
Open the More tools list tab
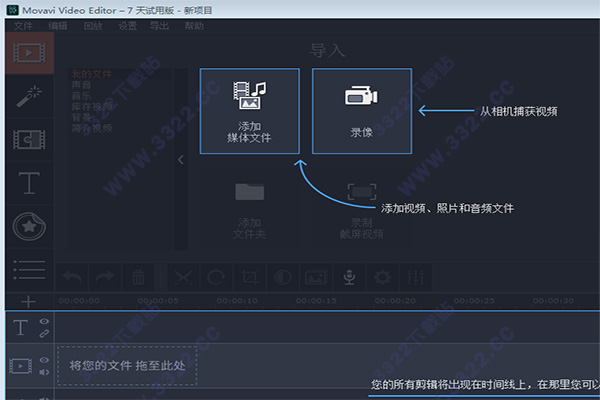click(x=29, y=269)
